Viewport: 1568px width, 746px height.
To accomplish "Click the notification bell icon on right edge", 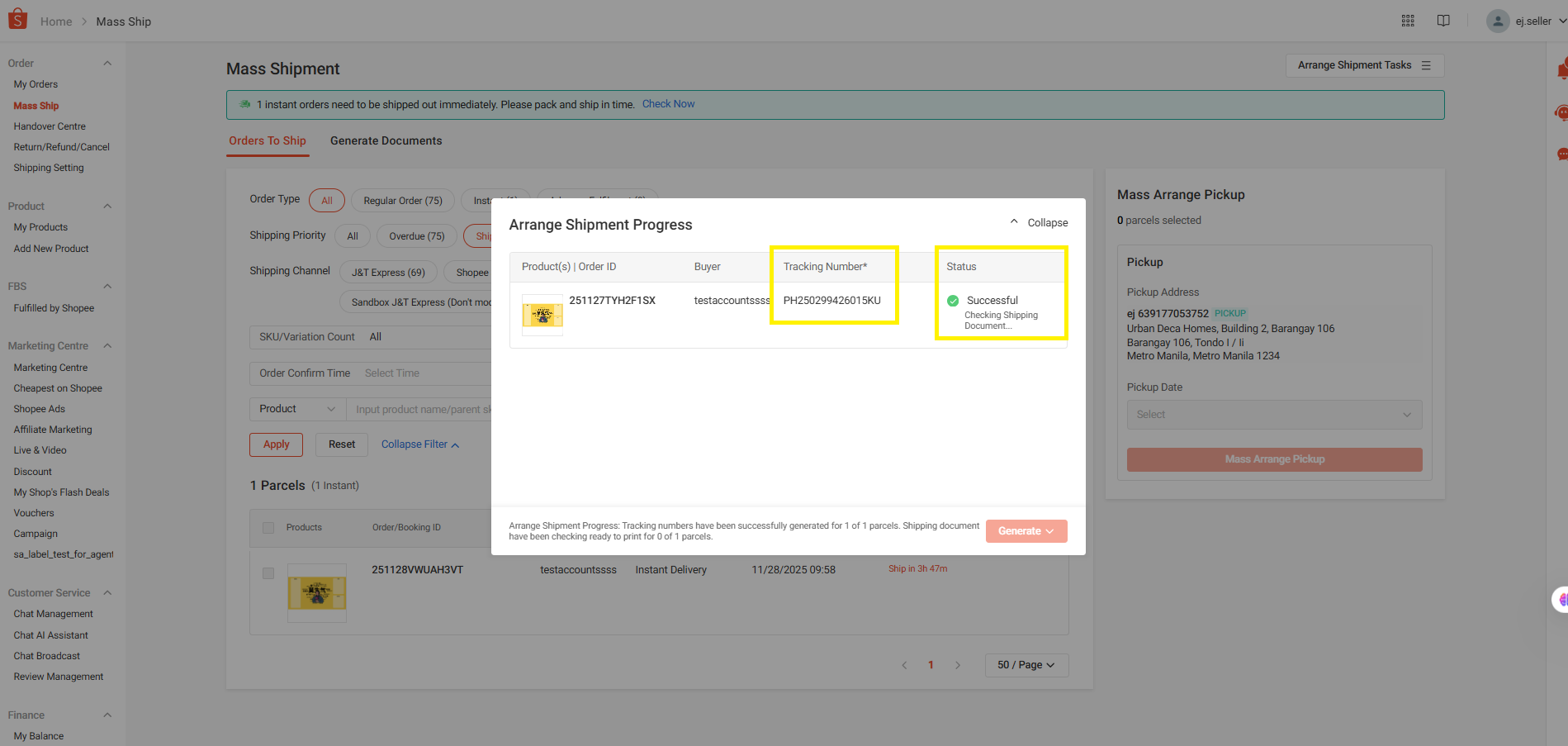I will (x=1561, y=69).
